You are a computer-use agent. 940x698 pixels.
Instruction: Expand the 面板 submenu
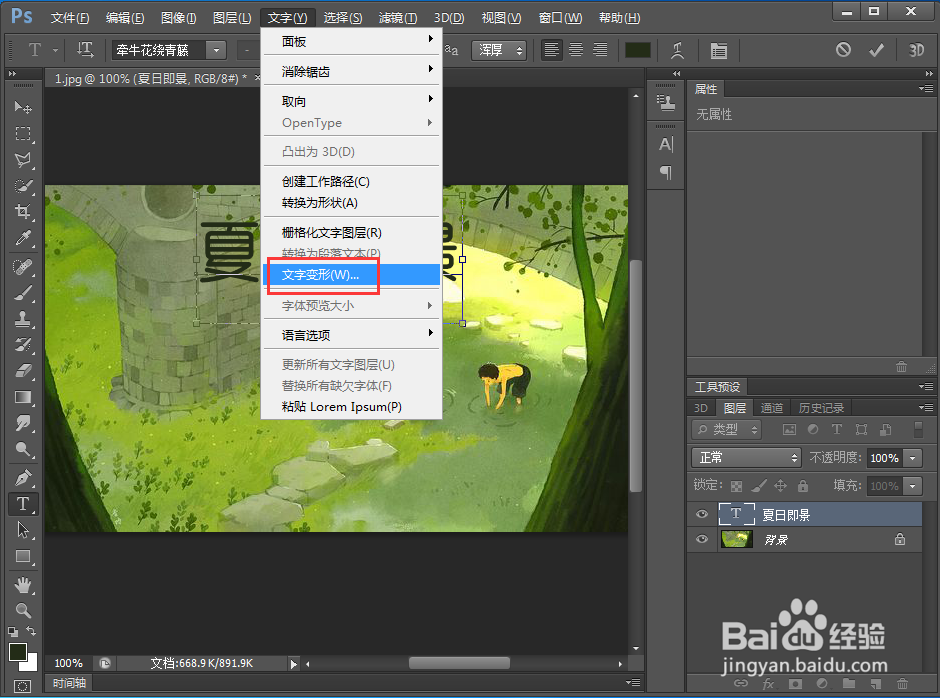coord(351,41)
